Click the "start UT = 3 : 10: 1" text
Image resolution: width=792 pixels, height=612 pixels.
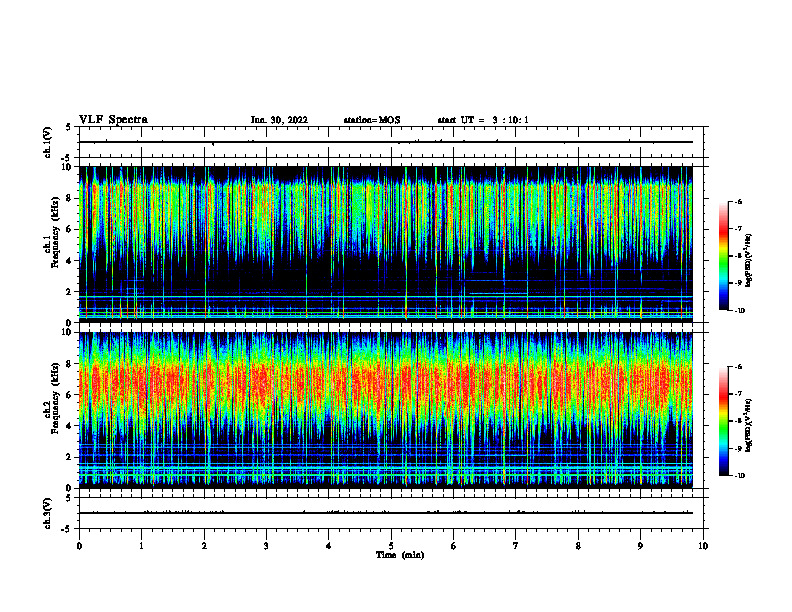483,120
